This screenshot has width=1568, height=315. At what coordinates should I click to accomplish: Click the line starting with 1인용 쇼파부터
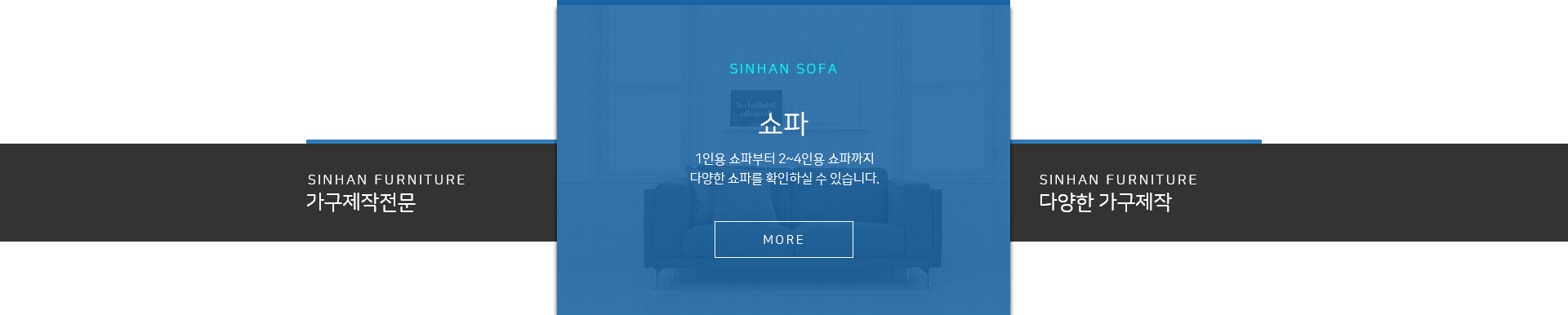point(784,158)
